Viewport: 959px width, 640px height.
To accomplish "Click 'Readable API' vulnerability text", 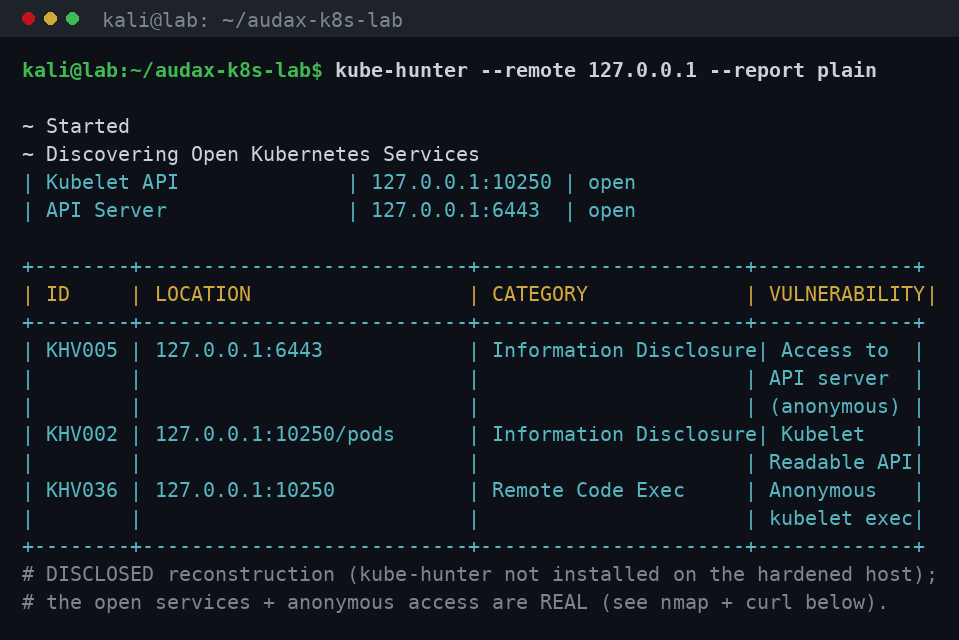I will point(840,463).
